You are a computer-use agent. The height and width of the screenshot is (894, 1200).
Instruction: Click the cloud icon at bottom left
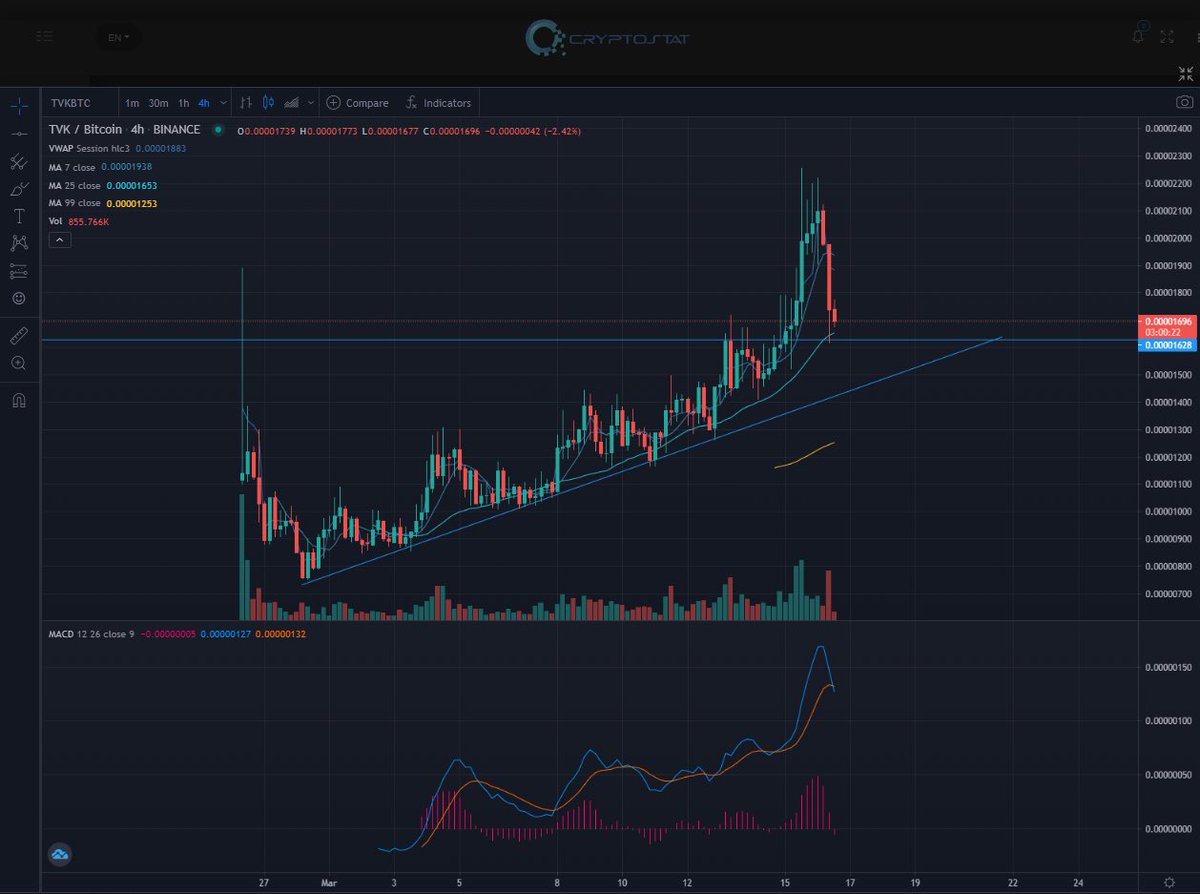[60, 855]
